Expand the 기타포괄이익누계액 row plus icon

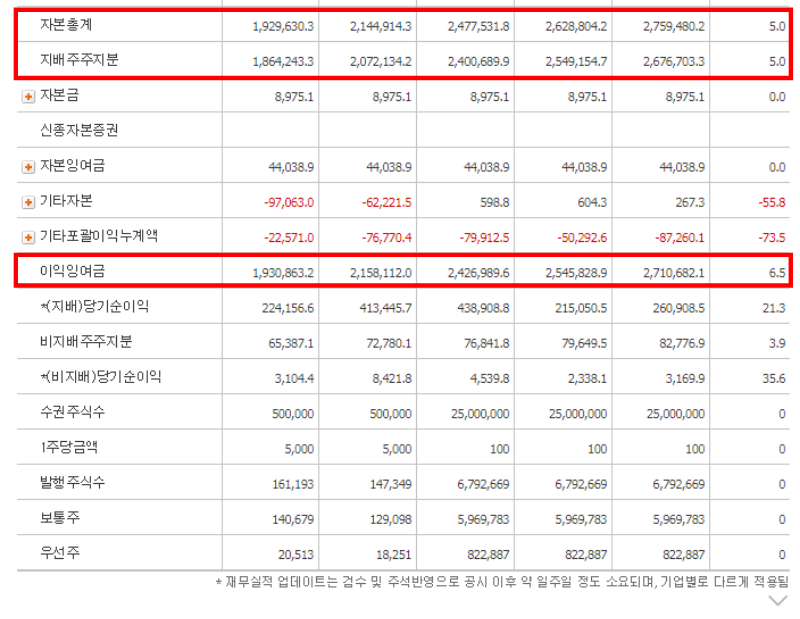[28, 237]
